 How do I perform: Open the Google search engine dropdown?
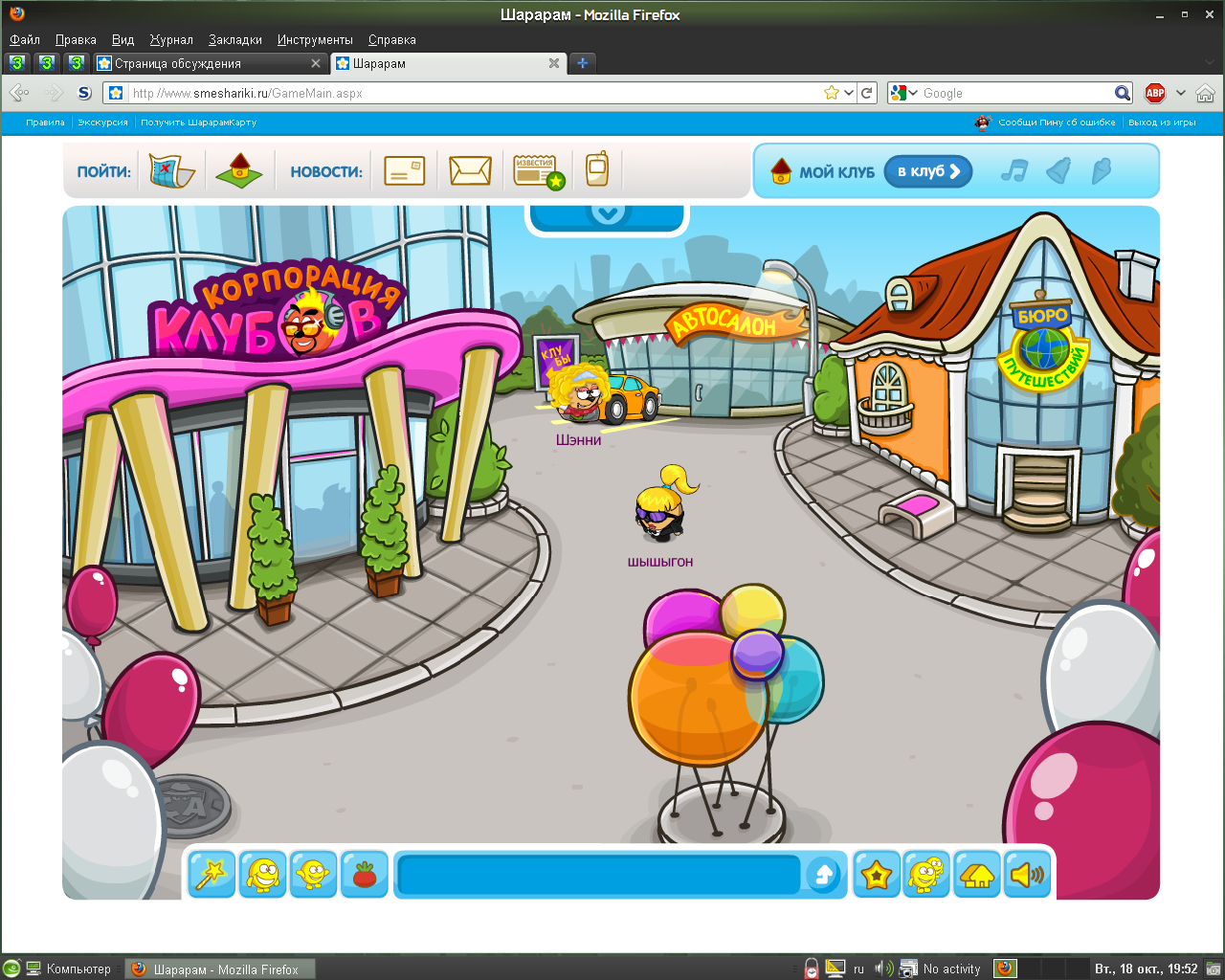(902, 93)
